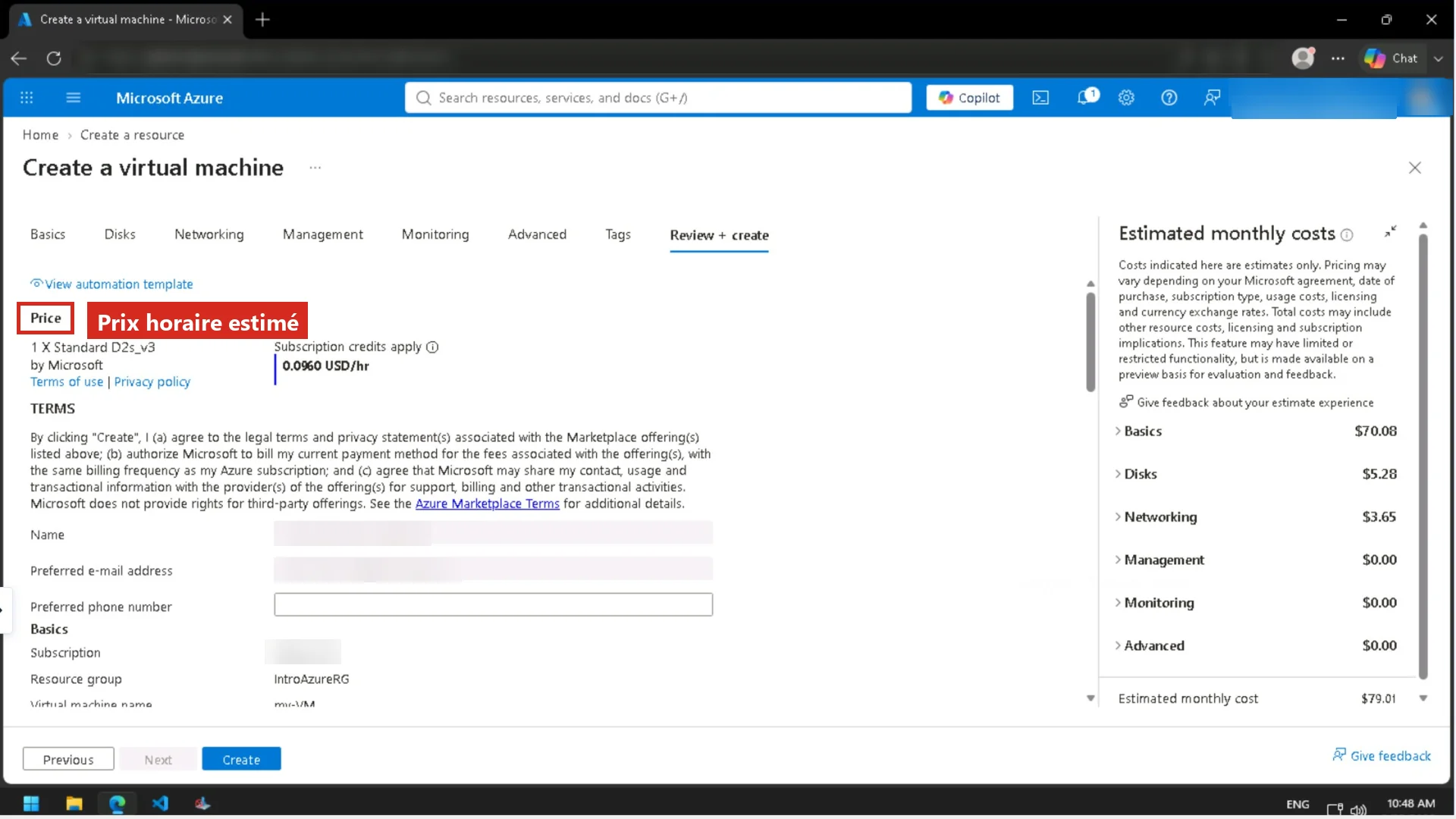Expand the Management cost section
This screenshot has width=1456, height=819.
click(x=1118, y=560)
